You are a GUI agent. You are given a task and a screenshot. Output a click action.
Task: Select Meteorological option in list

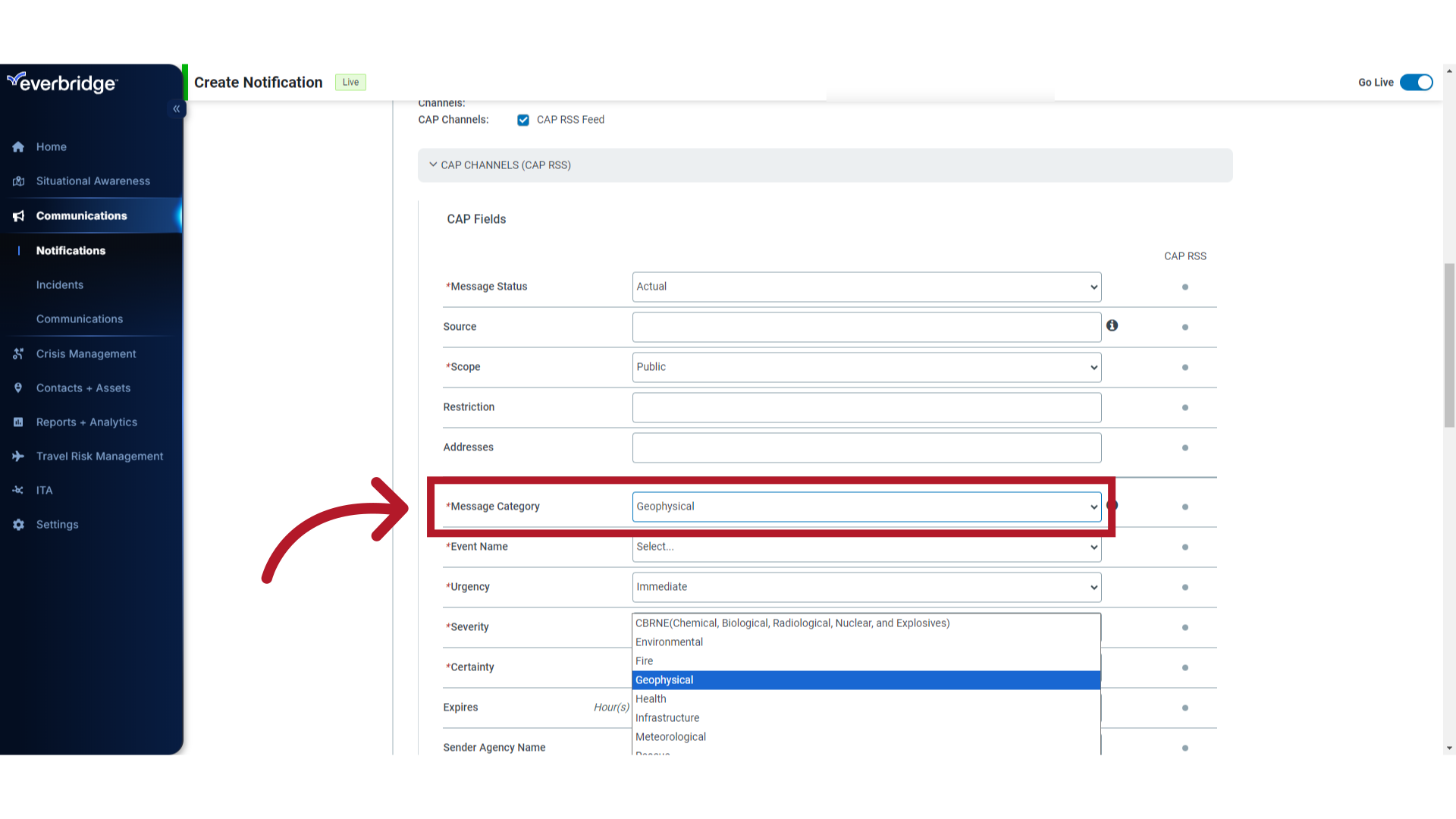point(866,737)
